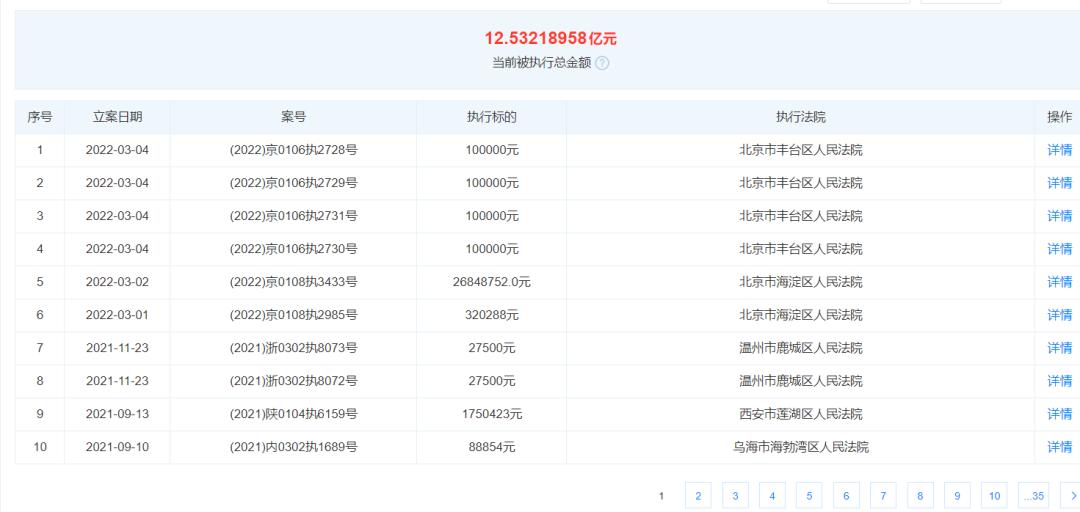This screenshot has width=1080, height=512.
Task: Select current page number 1
Action: tap(661, 495)
